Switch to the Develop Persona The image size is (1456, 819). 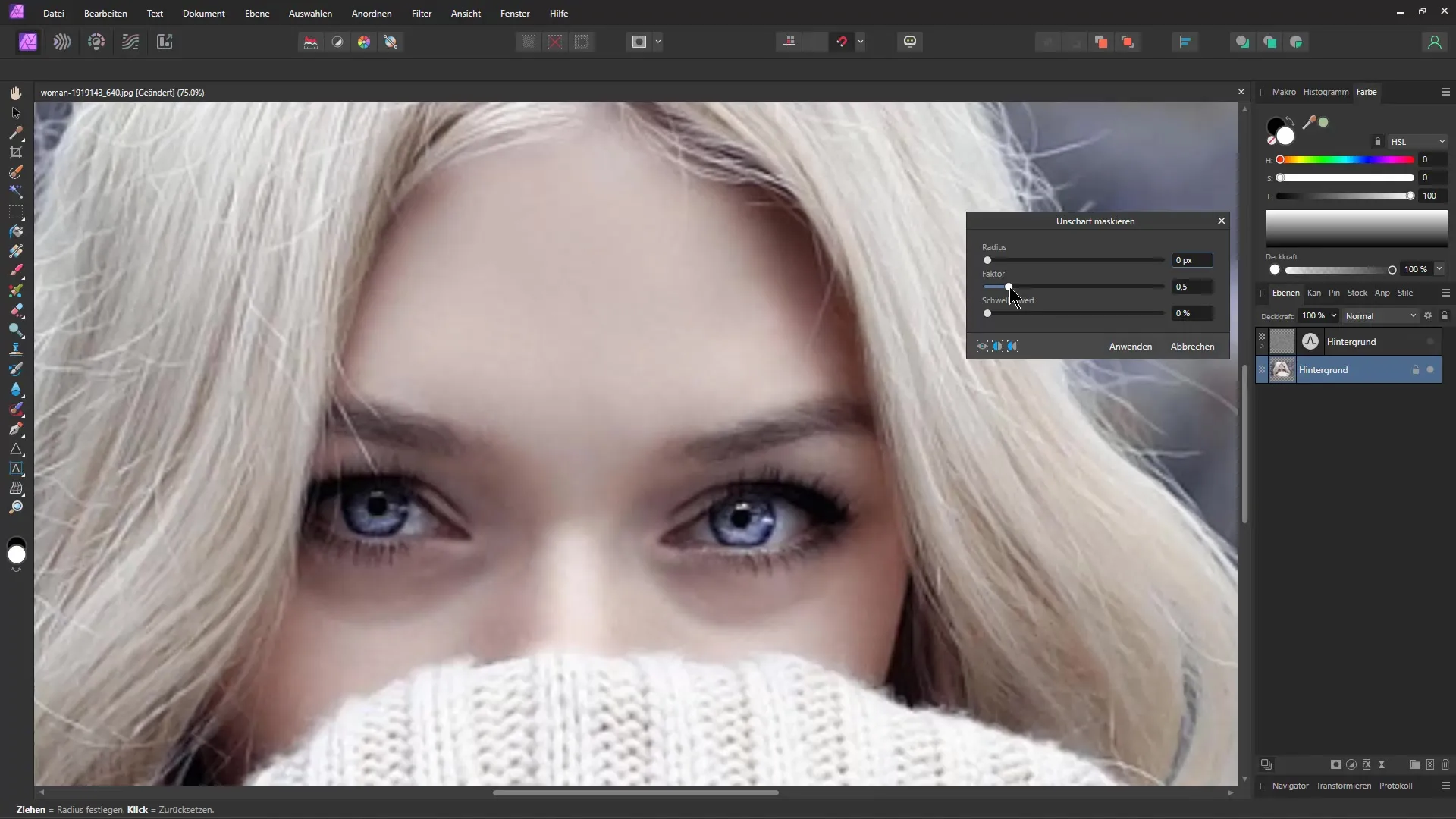(x=96, y=42)
